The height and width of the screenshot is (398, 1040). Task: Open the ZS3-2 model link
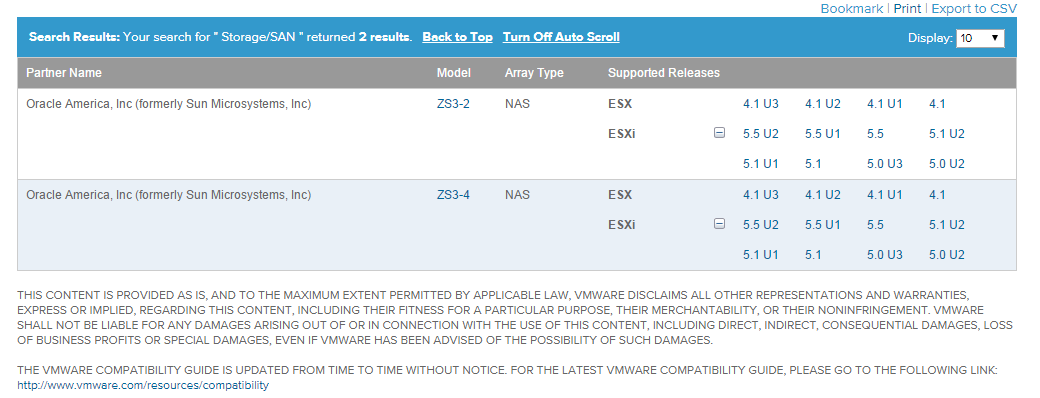pos(453,104)
